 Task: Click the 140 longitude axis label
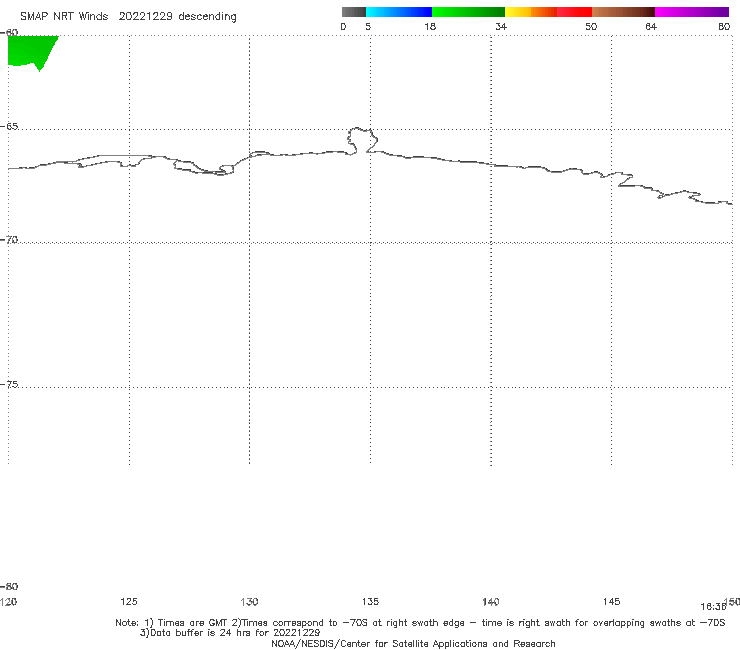click(491, 602)
